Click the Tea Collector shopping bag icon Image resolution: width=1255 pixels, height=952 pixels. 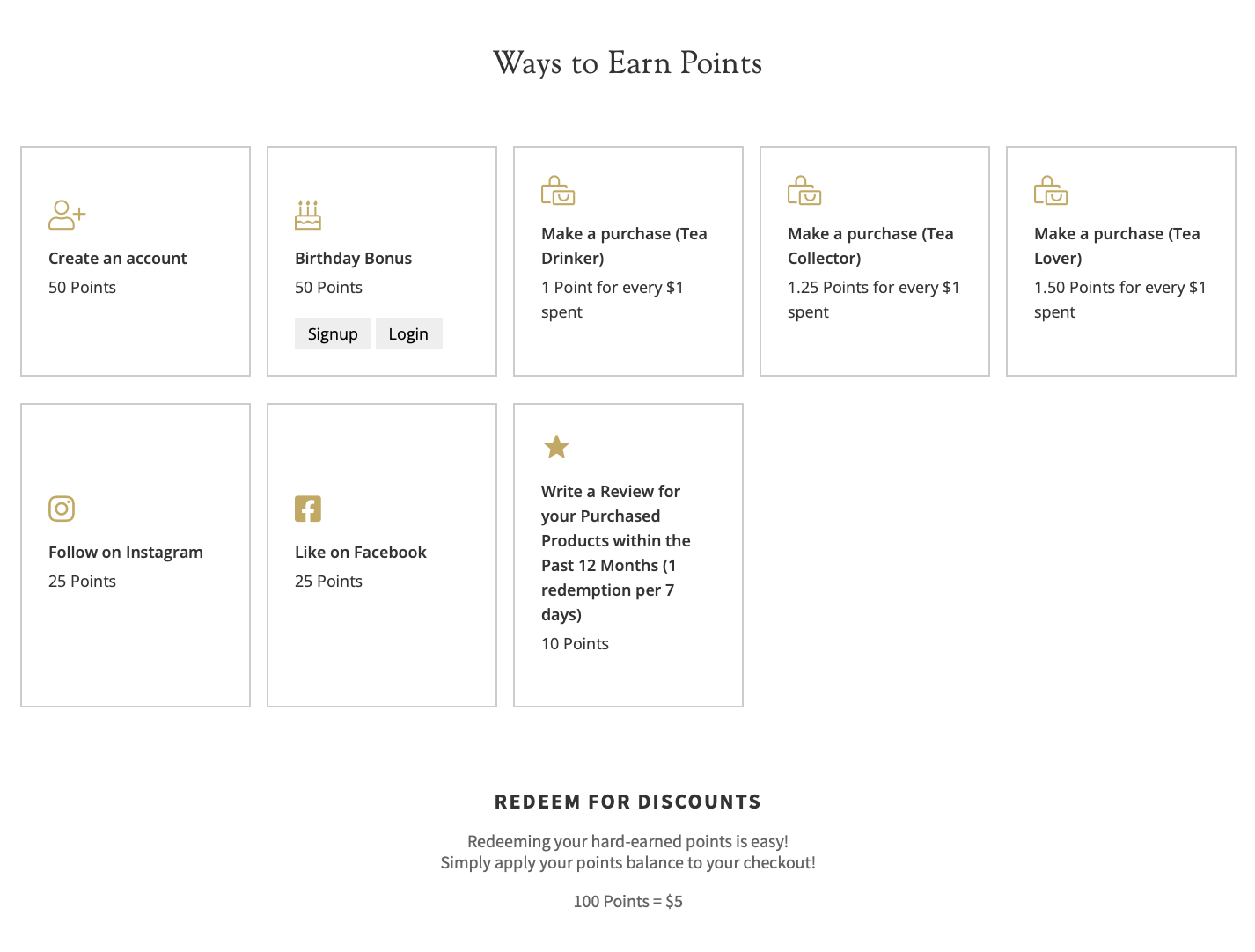804,190
